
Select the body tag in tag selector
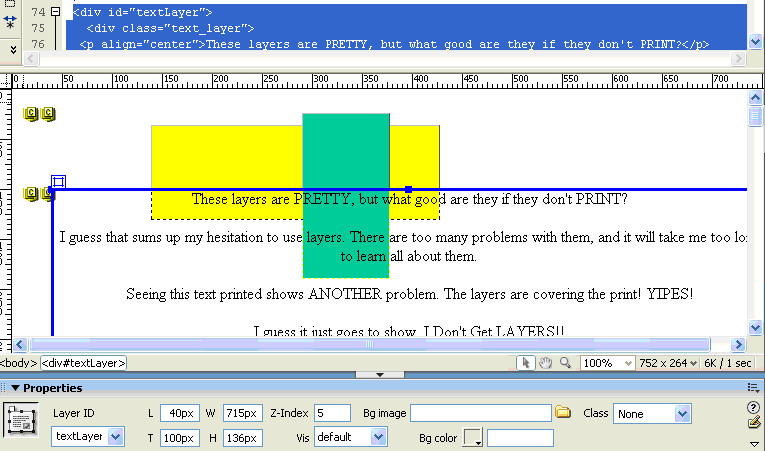[18, 363]
